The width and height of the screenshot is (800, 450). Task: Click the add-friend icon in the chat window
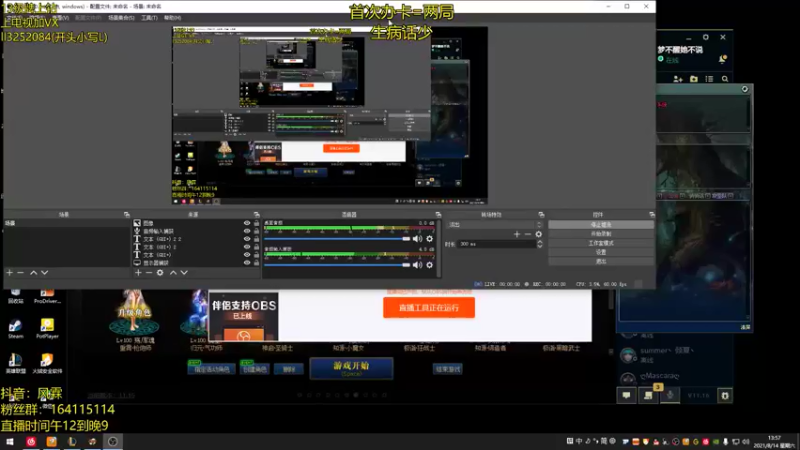click(x=678, y=79)
